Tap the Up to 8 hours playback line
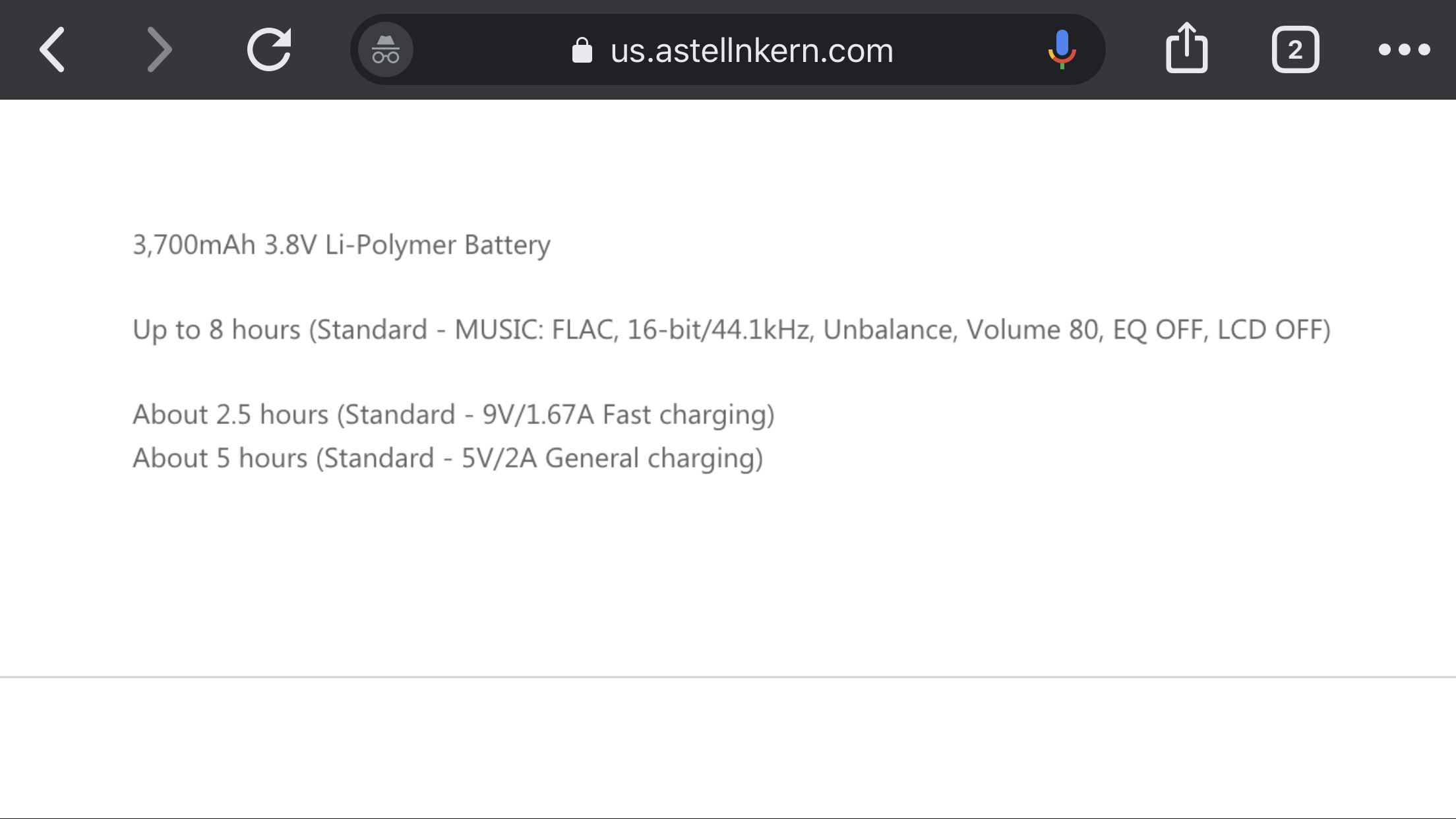 732,330
